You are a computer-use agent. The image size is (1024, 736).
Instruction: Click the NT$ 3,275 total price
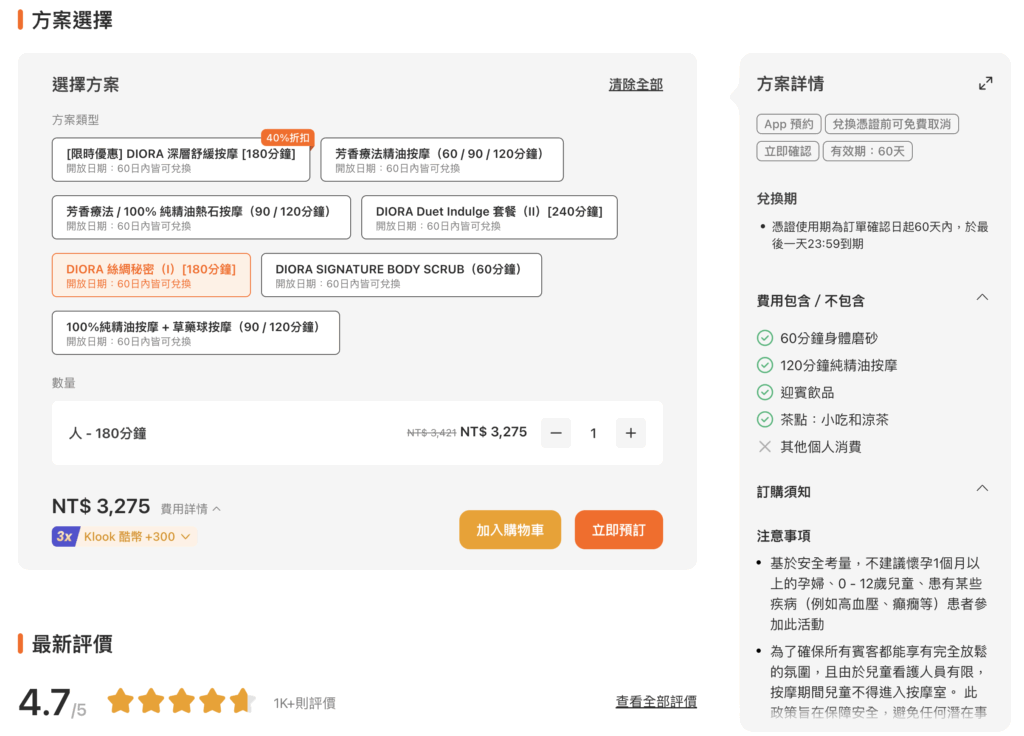click(101, 506)
